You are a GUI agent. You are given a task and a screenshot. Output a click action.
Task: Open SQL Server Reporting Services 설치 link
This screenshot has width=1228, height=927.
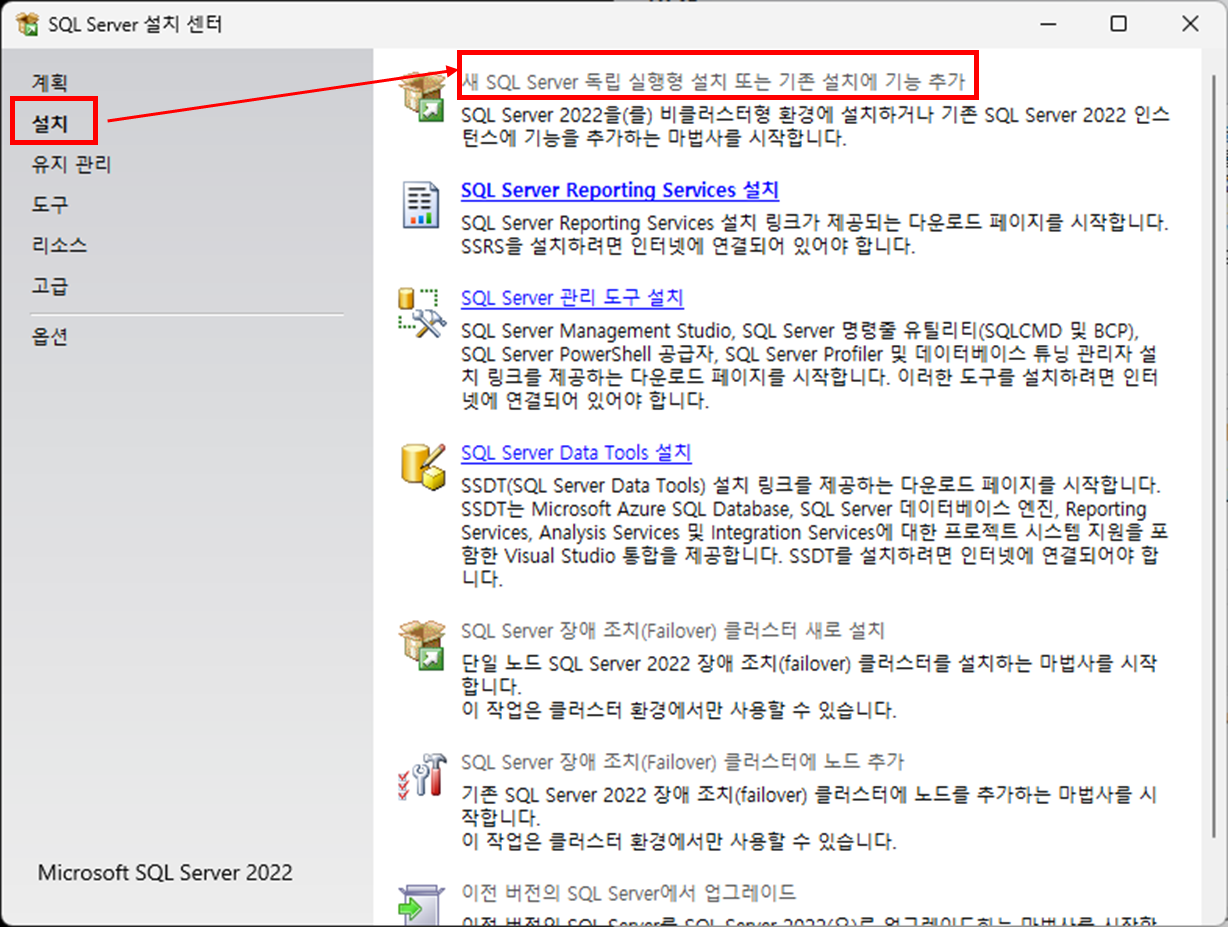pyautogui.click(x=620, y=190)
